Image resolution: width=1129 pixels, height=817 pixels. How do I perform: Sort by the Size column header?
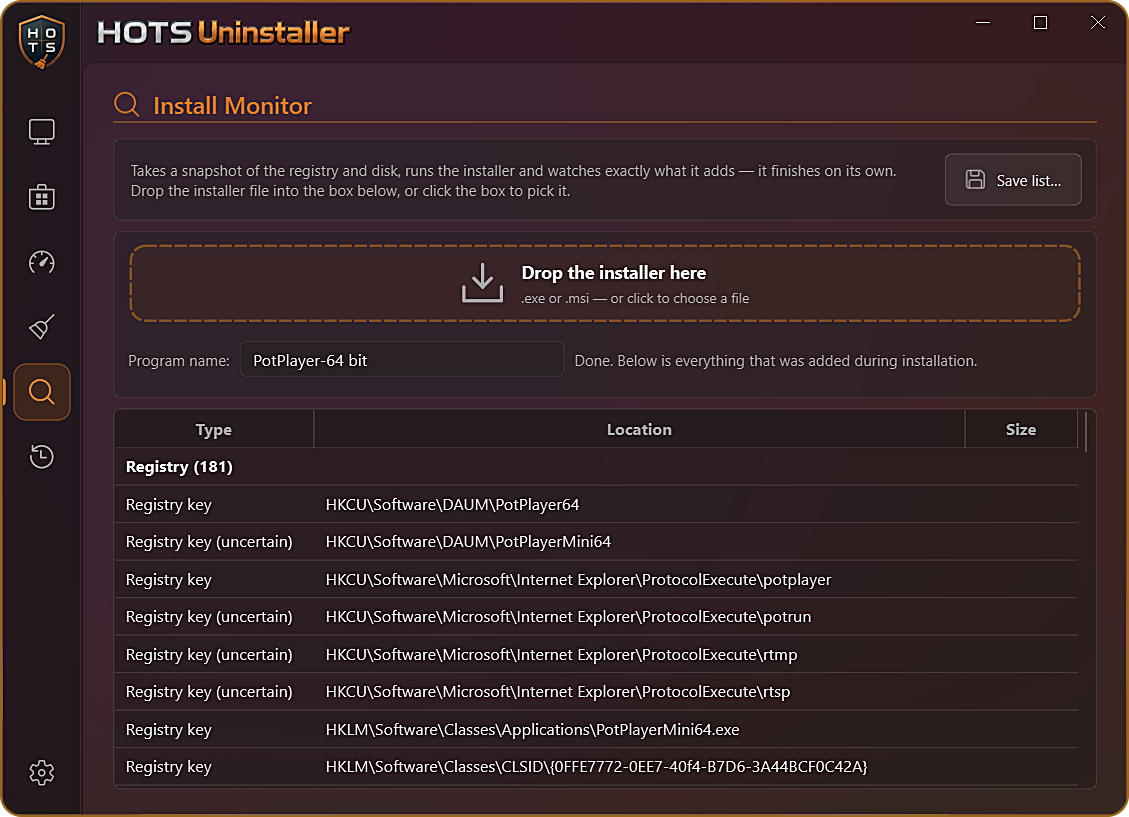[x=1021, y=429]
